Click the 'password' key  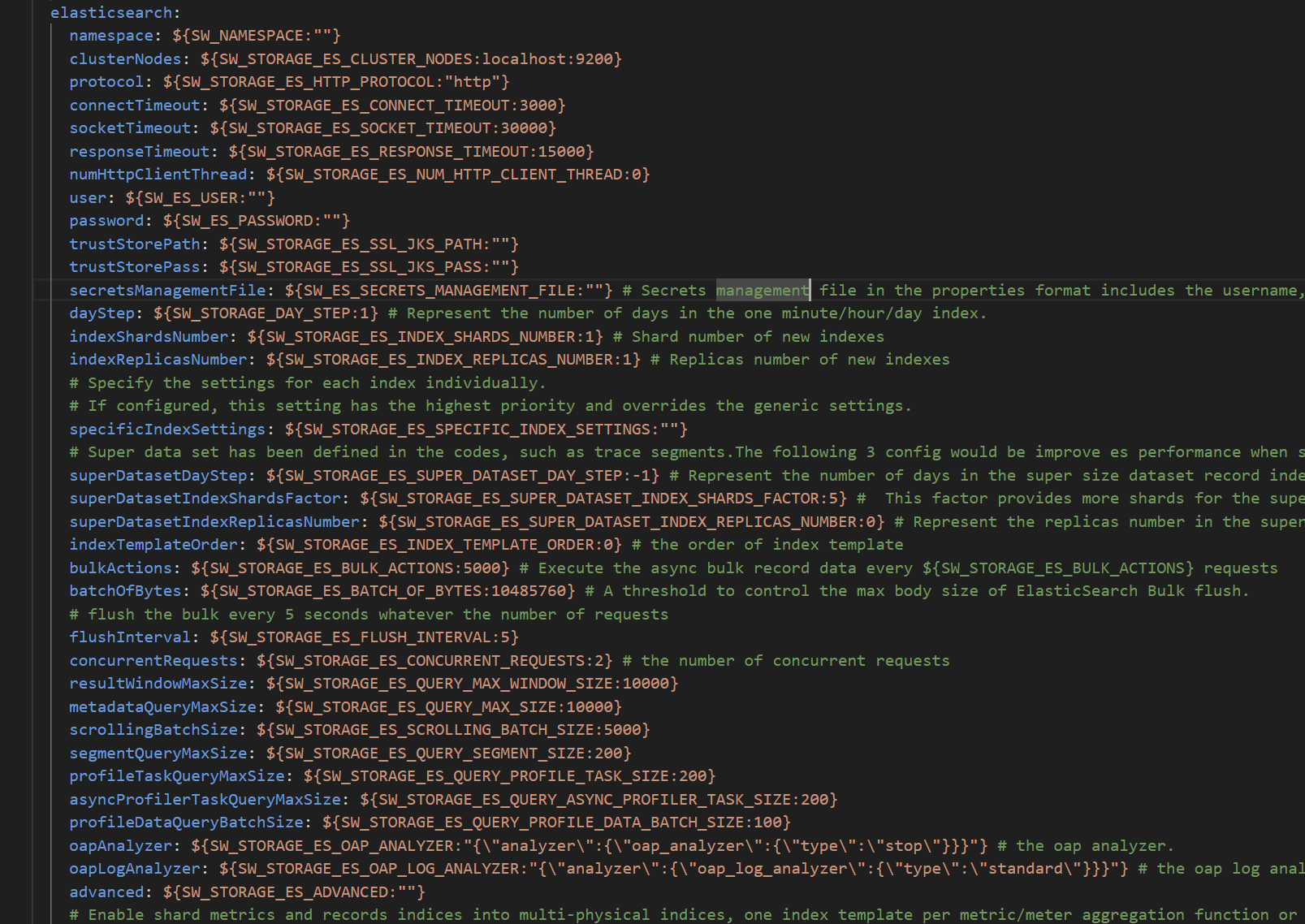(106, 221)
